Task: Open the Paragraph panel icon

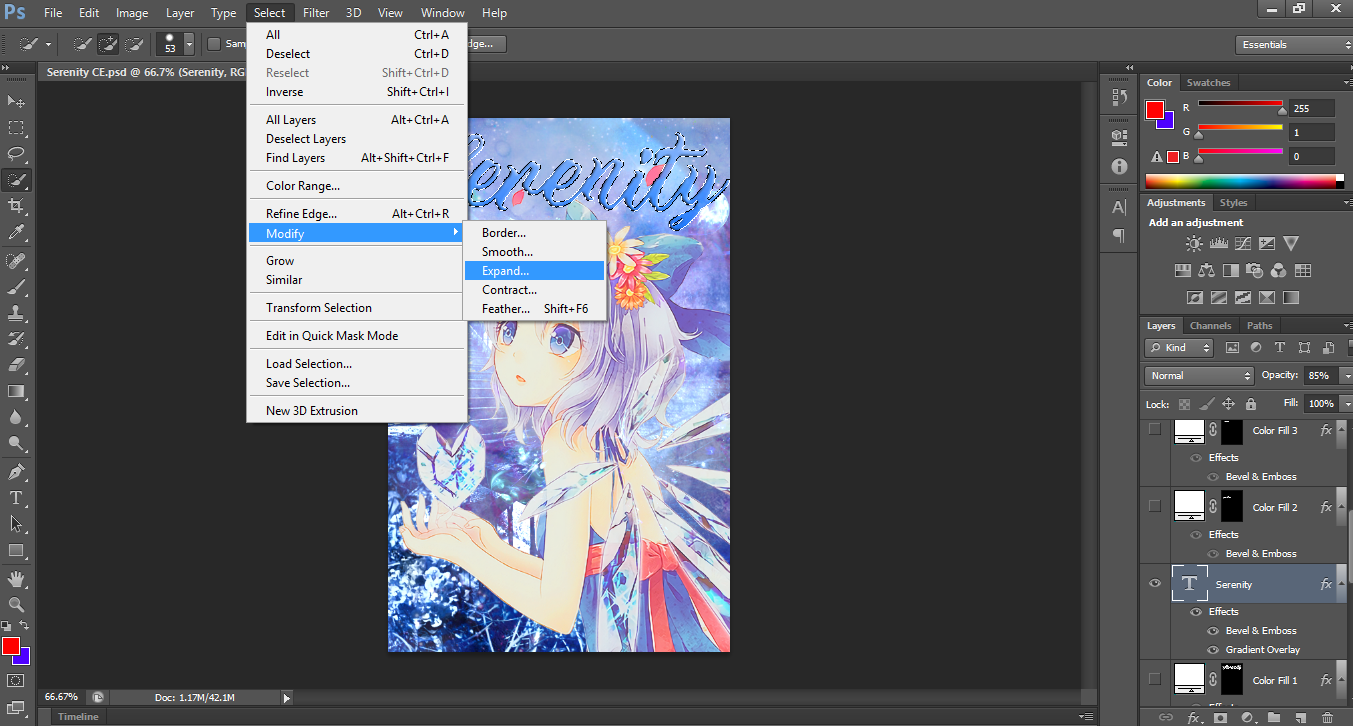Action: point(1119,236)
